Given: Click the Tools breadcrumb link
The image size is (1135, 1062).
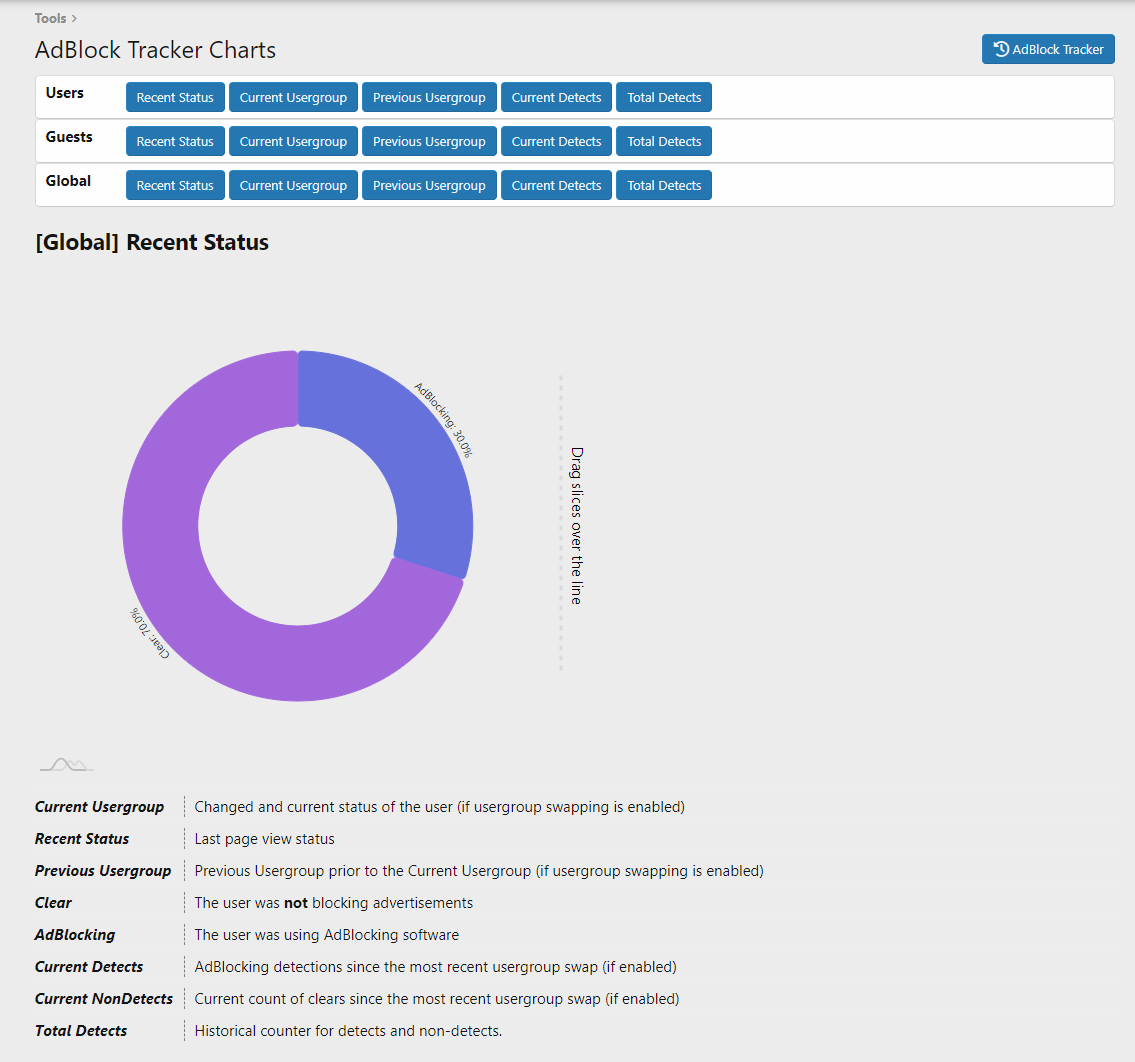Looking at the screenshot, I should (x=50, y=18).
